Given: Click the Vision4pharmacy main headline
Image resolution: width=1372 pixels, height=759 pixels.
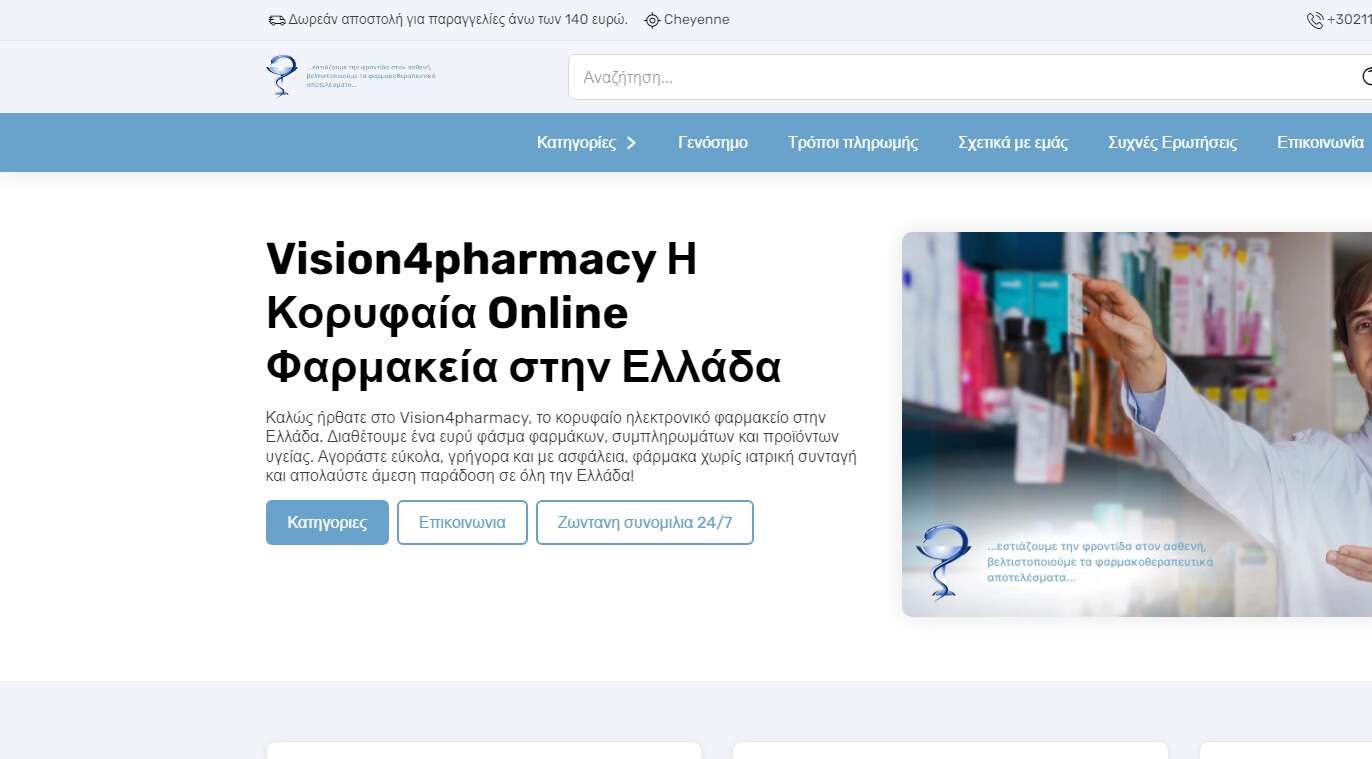Looking at the screenshot, I should pos(523,314).
